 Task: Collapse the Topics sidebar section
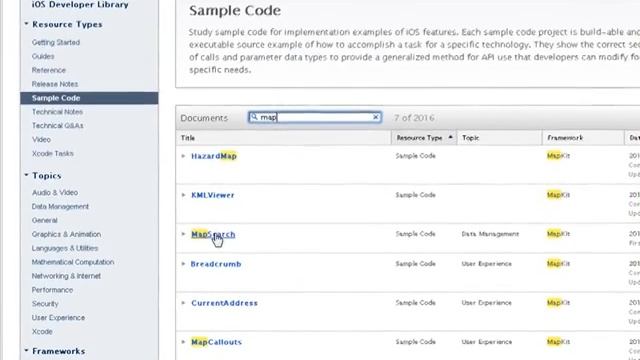27,175
